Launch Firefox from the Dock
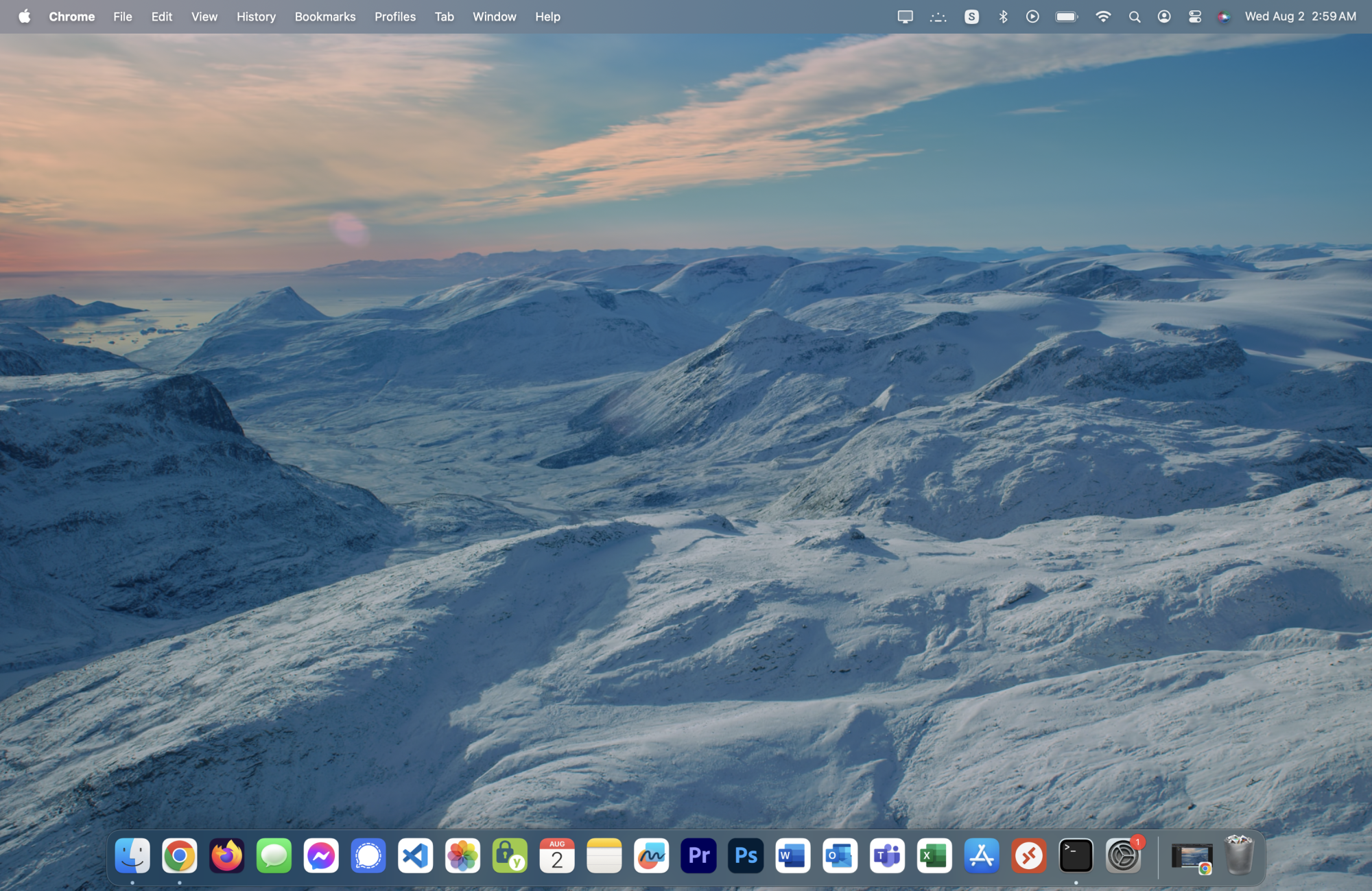The width and height of the screenshot is (1372, 891). tap(226, 855)
